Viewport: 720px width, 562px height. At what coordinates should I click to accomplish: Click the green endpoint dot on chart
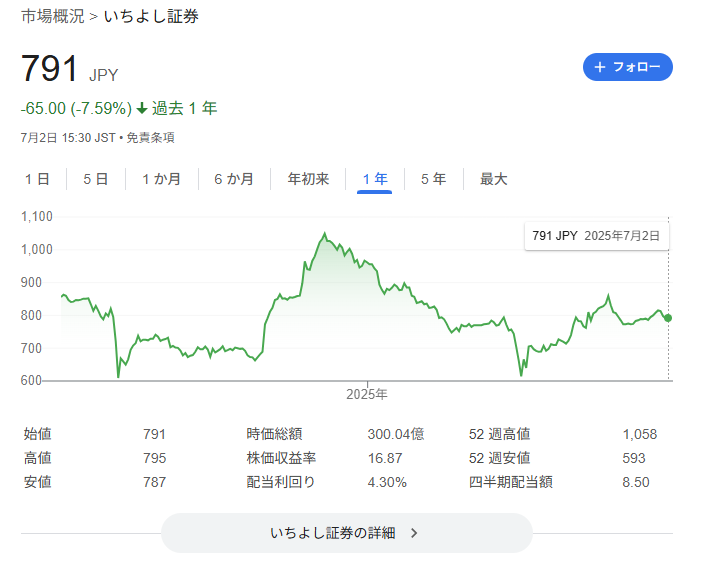pos(668,318)
